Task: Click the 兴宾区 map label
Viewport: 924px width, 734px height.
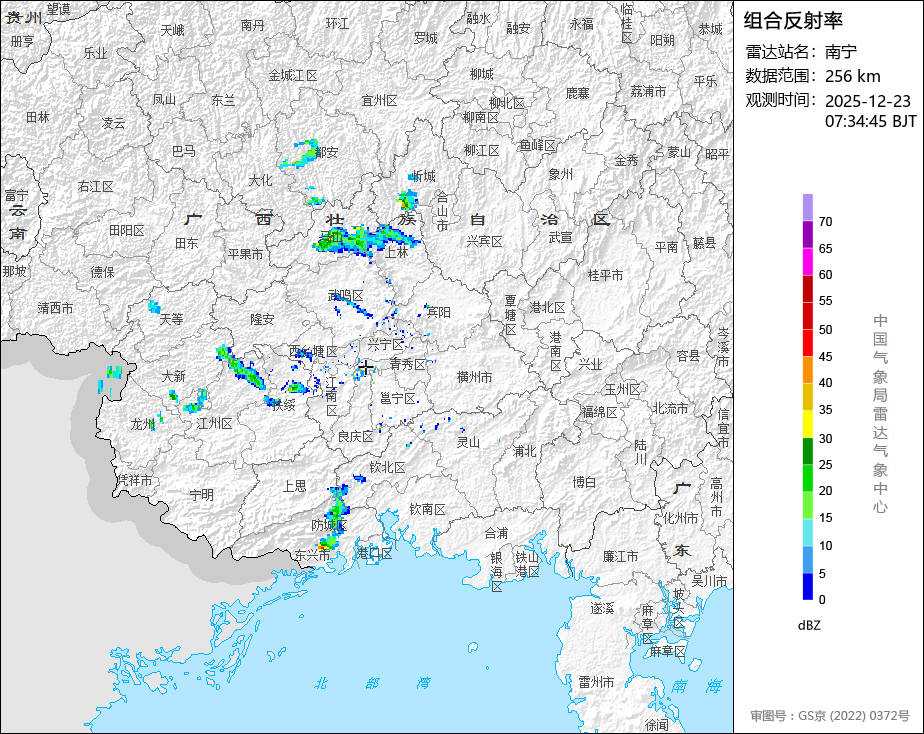Action: click(x=484, y=241)
